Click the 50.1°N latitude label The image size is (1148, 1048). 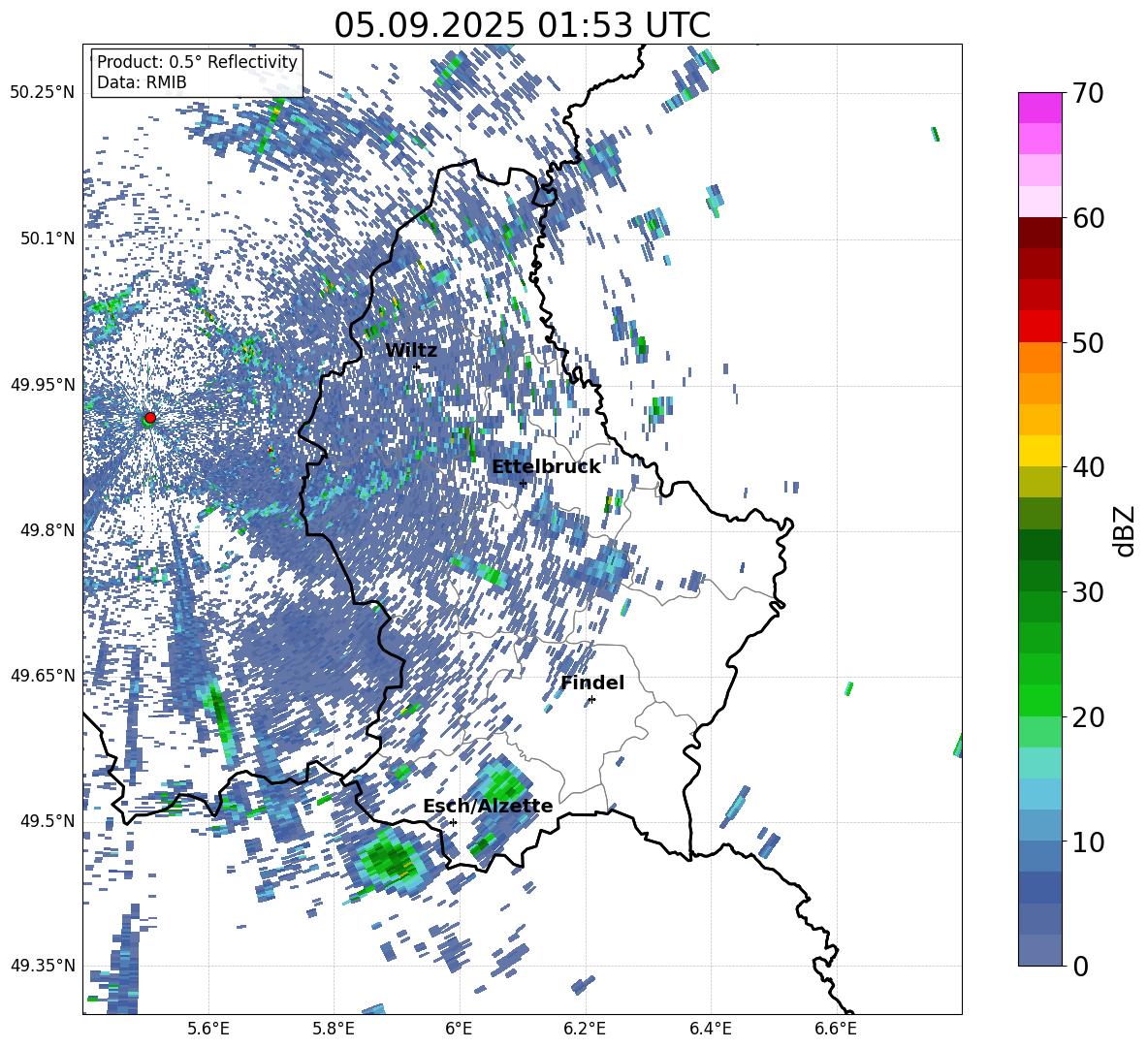click(x=48, y=238)
